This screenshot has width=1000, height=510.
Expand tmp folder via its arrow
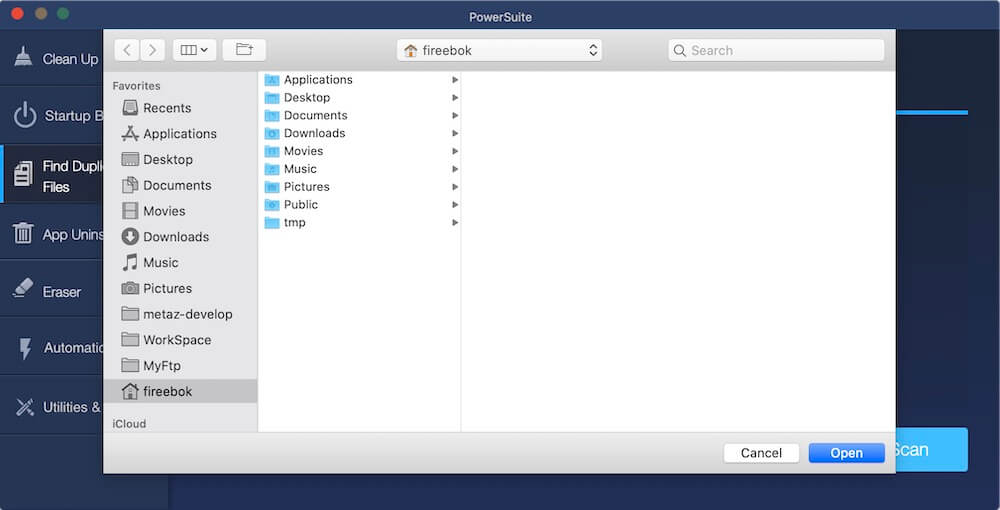(x=455, y=222)
